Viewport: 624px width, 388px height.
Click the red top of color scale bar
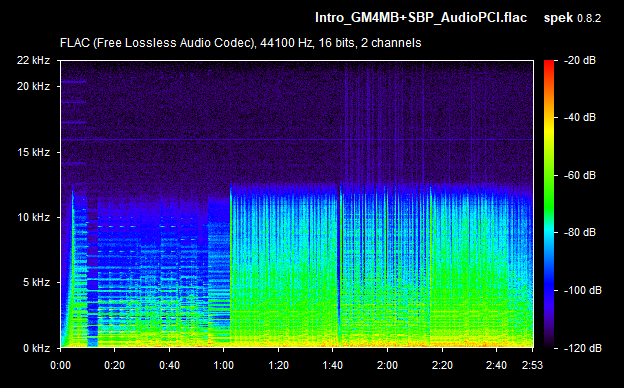pyautogui.click(x=549, y=64)
